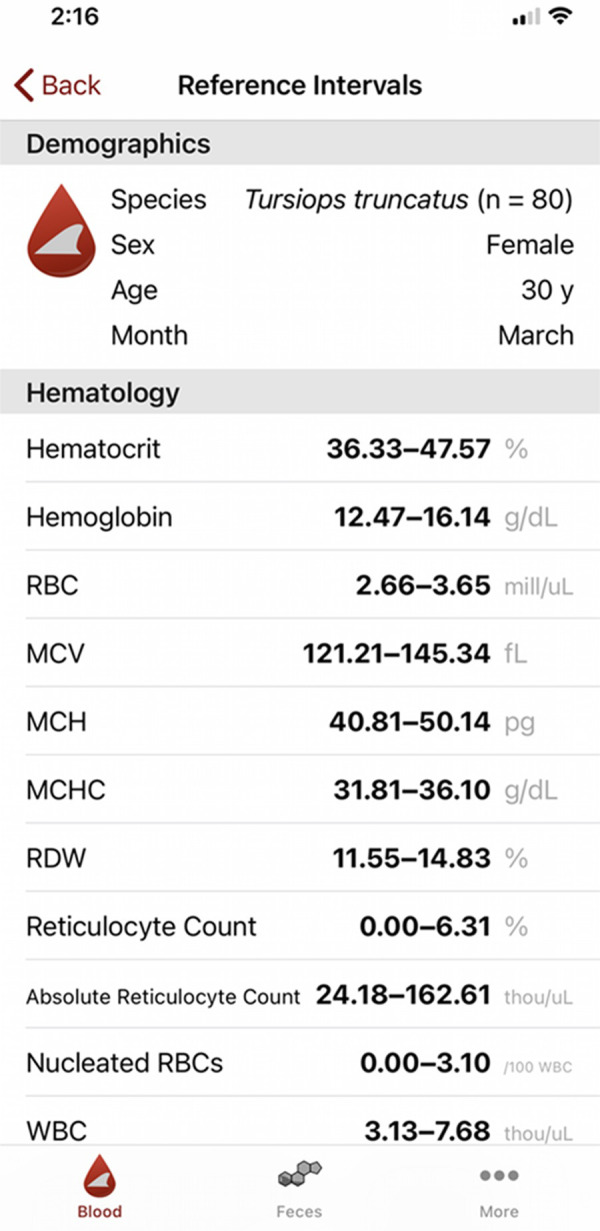The height and width of the screenshot is (1231, 600).
Task: Tap the cellular signal bars icon
Action: click(x=524, y=19)
